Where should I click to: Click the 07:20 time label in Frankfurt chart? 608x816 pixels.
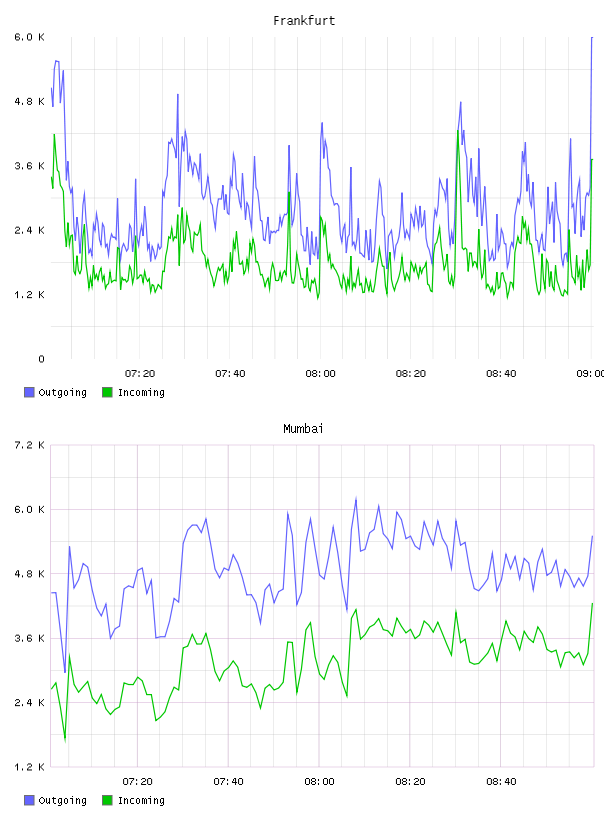point(140,374)
